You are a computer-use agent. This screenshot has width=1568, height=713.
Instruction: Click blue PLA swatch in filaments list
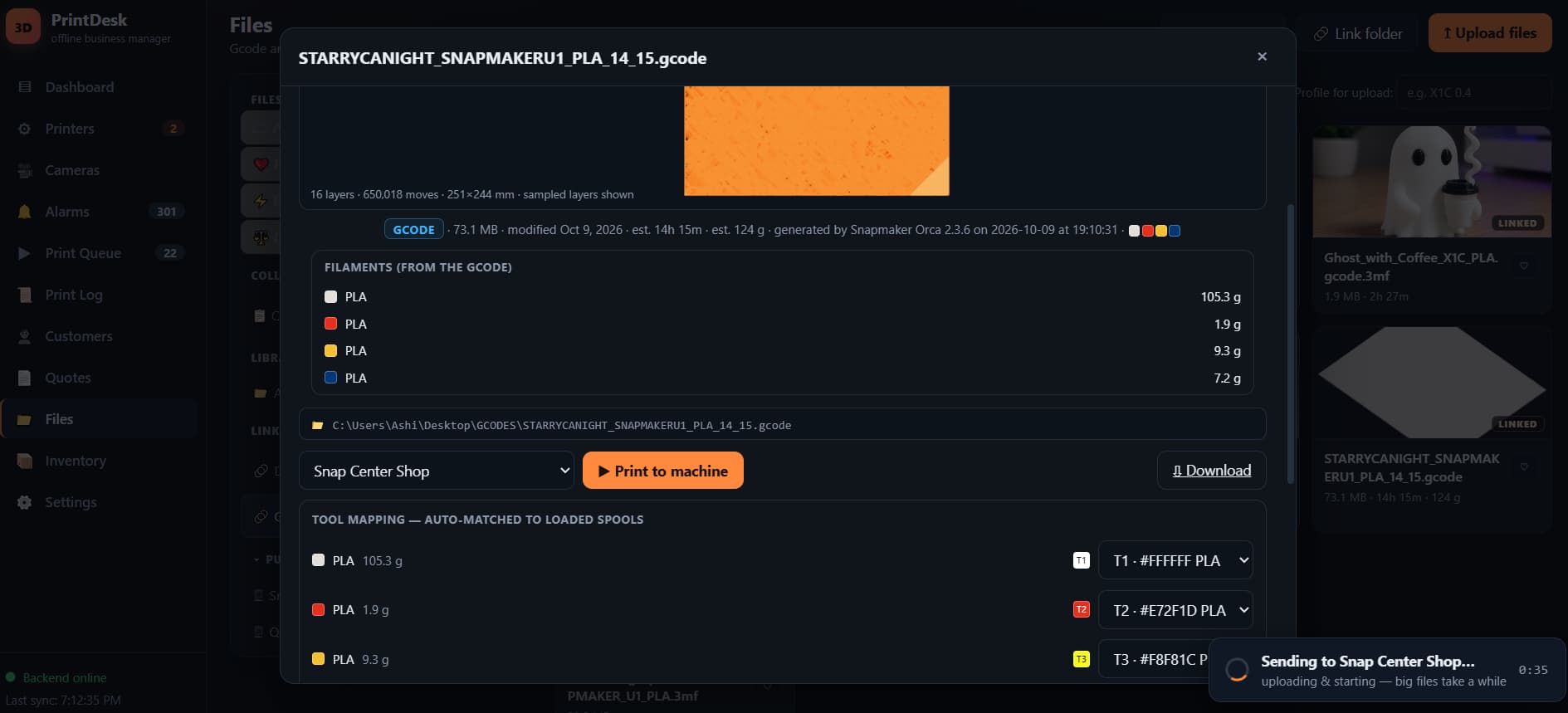click(x=330, y=378)
